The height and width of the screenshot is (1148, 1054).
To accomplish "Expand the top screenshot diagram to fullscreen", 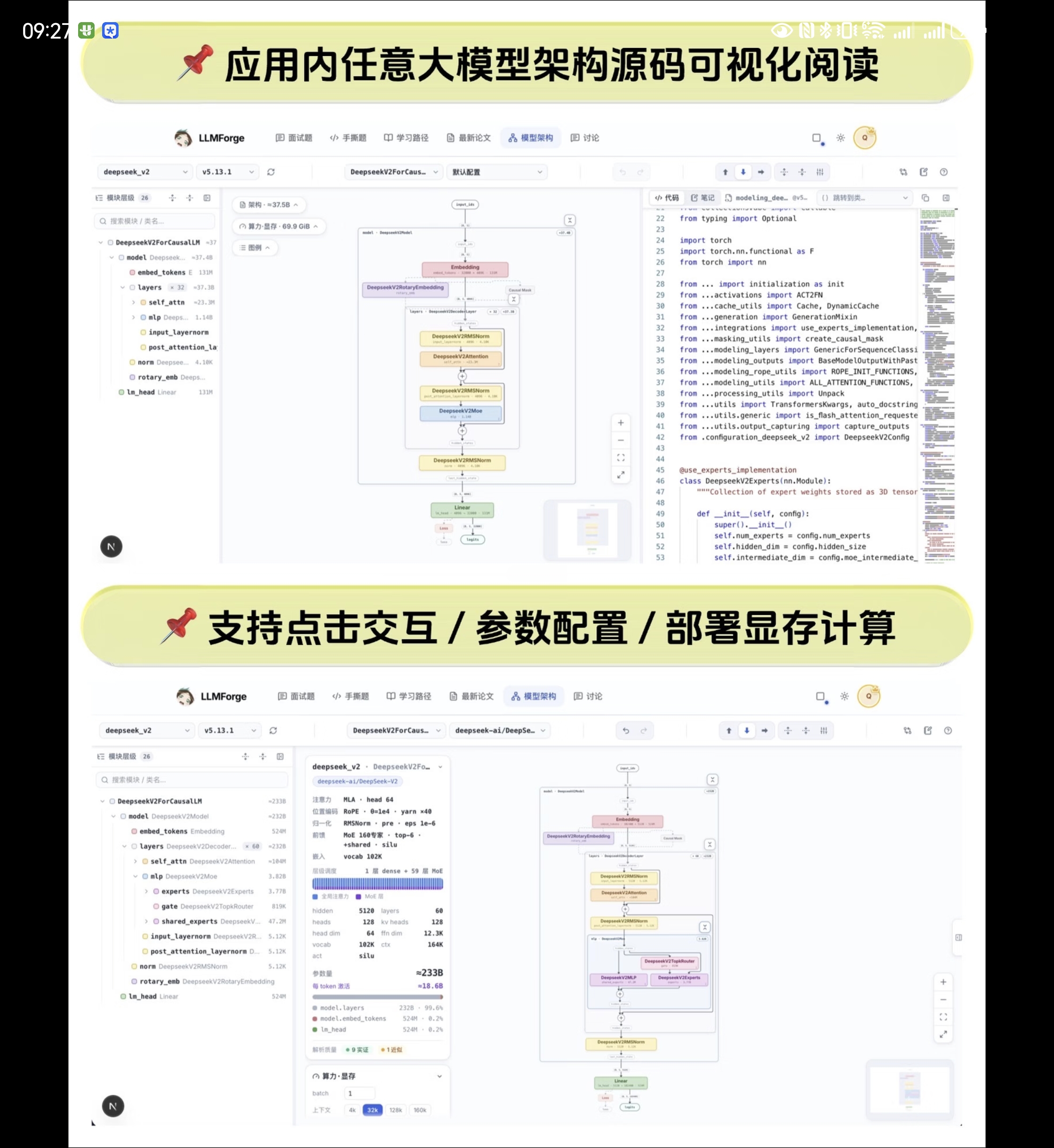I will coord(621,474).
